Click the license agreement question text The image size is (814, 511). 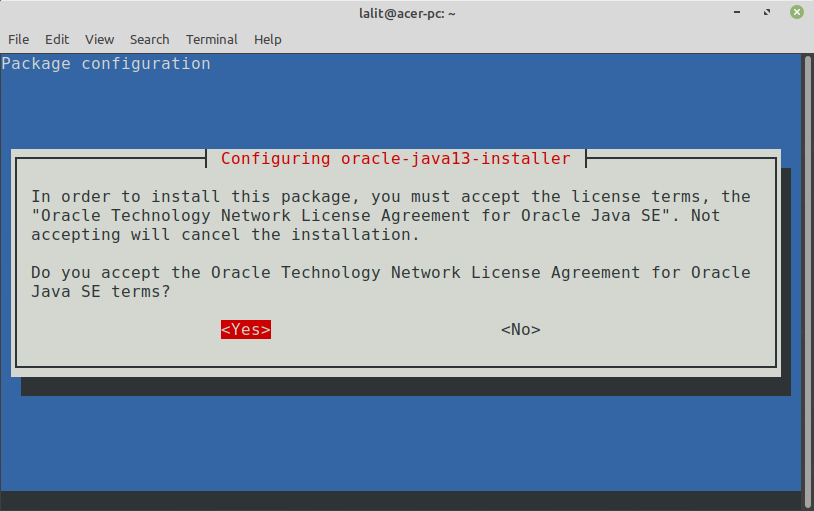[391, 282]
